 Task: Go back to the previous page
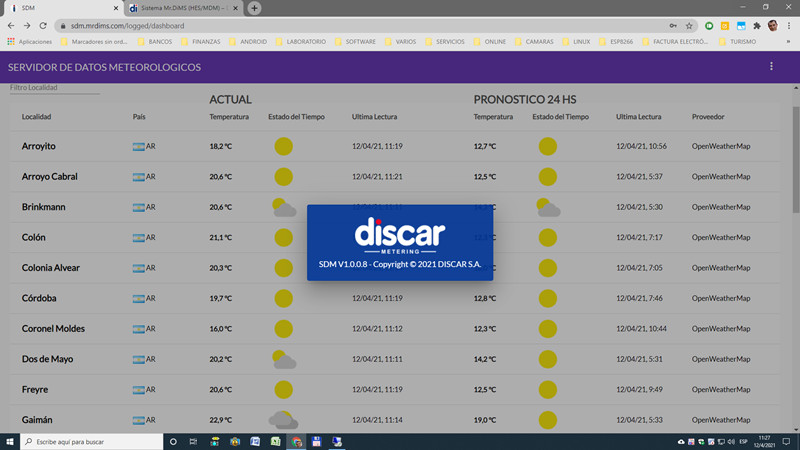[x=11, y=26]
